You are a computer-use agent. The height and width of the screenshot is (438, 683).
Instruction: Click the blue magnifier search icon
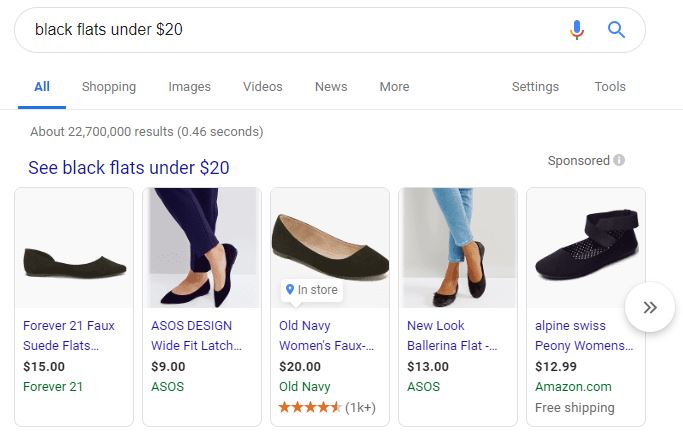tap(616, 30)
